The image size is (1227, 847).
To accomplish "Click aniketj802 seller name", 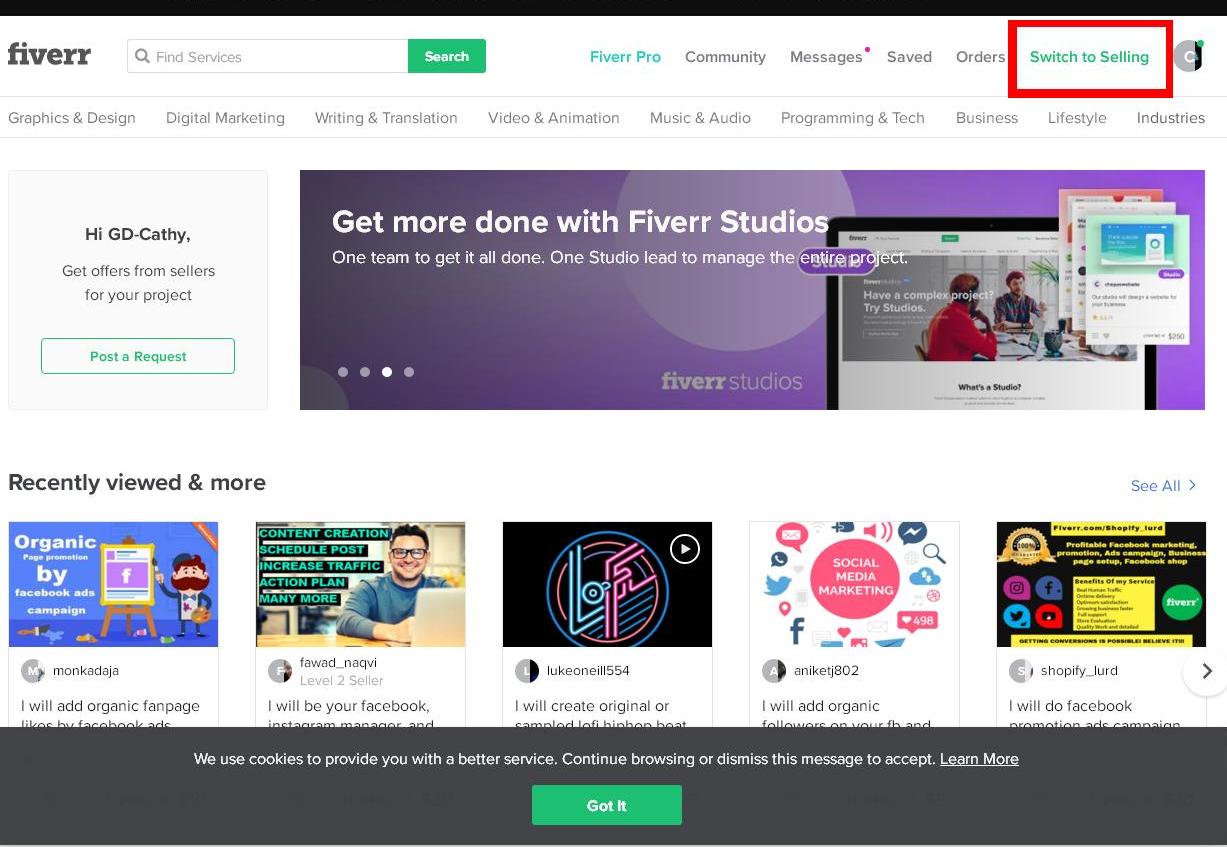I will [x=826, y=671].
